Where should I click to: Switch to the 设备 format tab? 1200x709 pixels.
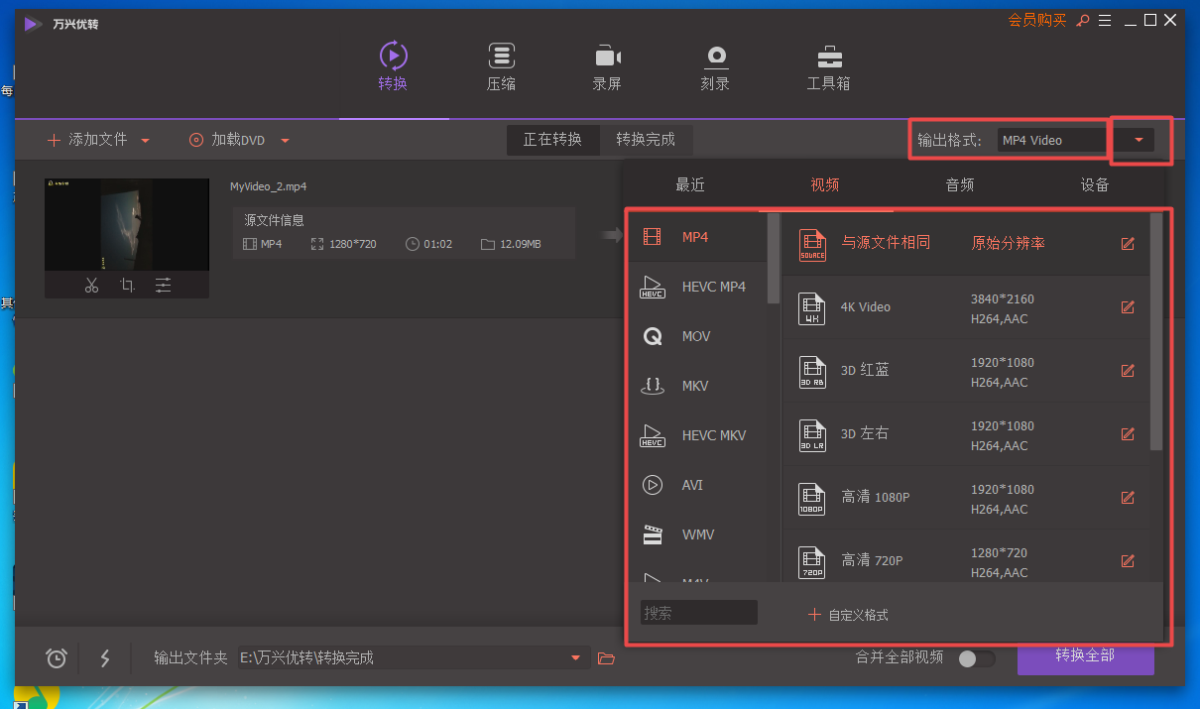click(x=1094, y=185)
